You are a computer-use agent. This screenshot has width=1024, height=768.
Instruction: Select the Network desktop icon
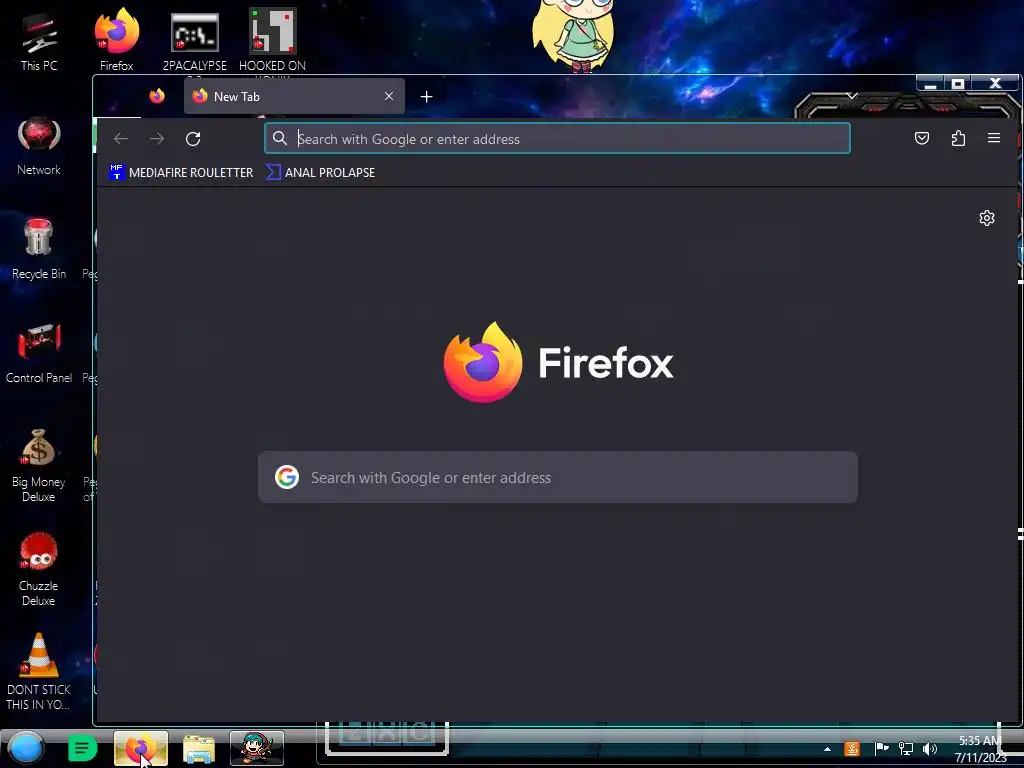39,146
